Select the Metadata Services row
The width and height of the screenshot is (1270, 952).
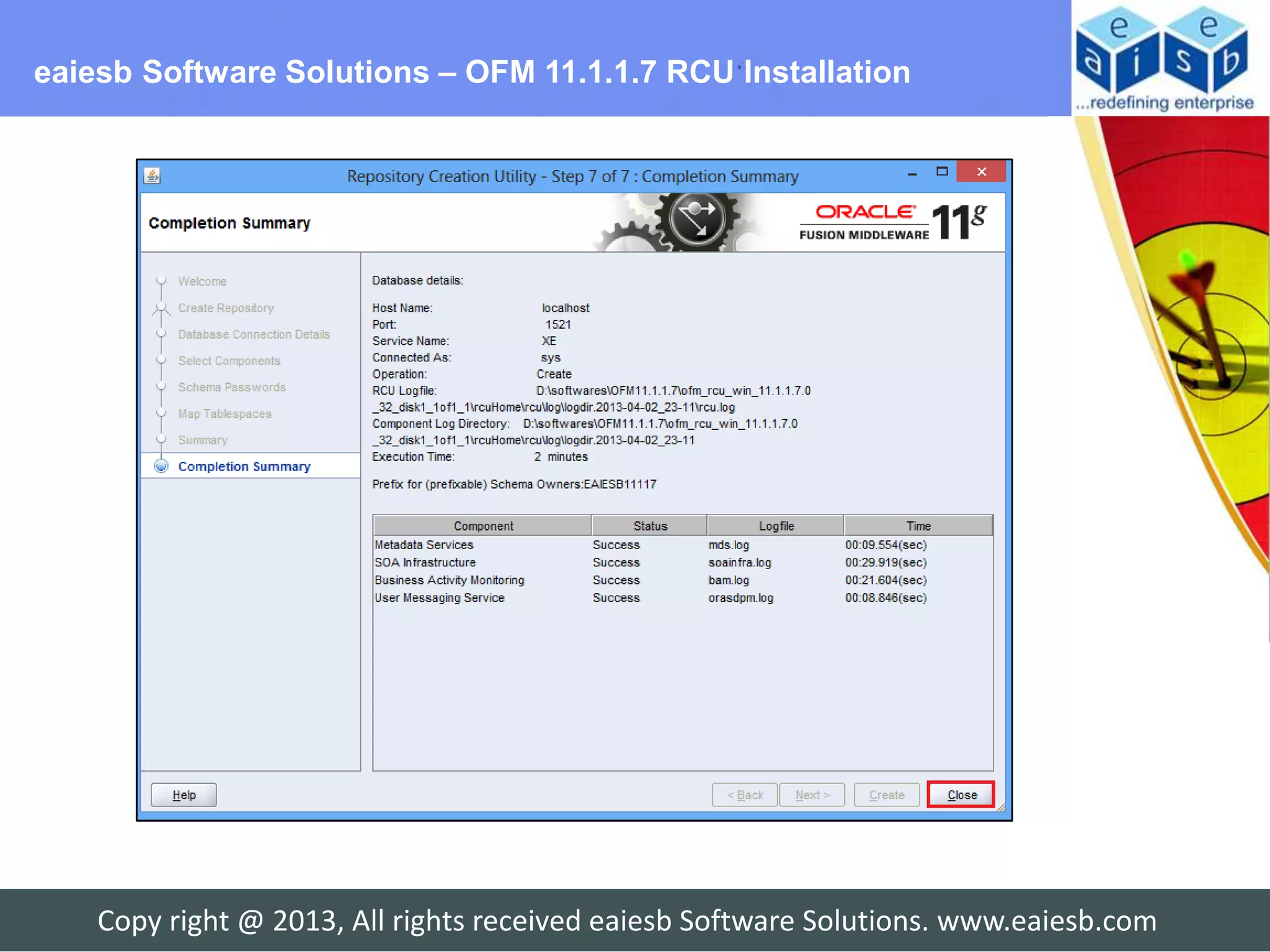[683, 545]
